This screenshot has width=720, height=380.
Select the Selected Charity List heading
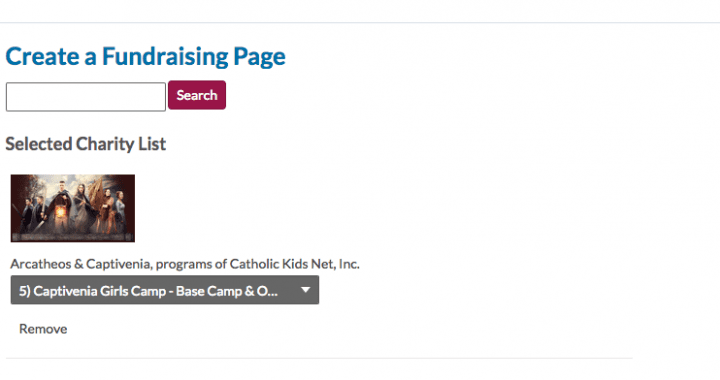click(x=85, y=144)
